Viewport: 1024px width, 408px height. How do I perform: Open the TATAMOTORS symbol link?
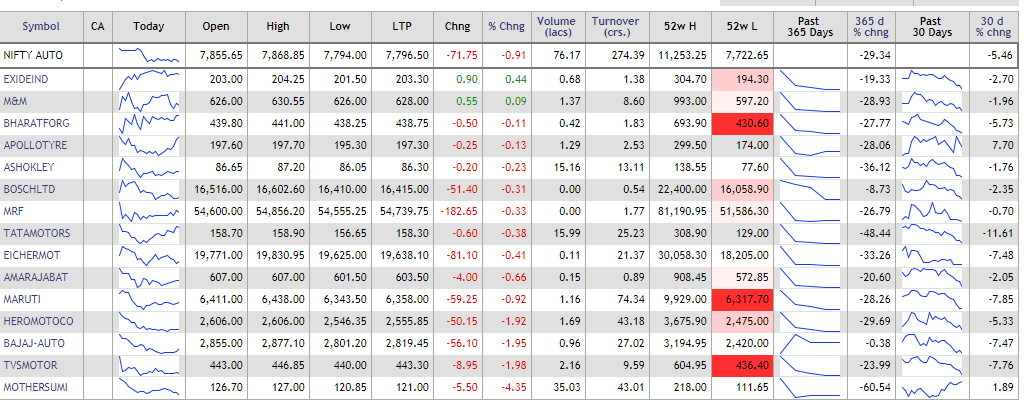click(x=32, y=232)
